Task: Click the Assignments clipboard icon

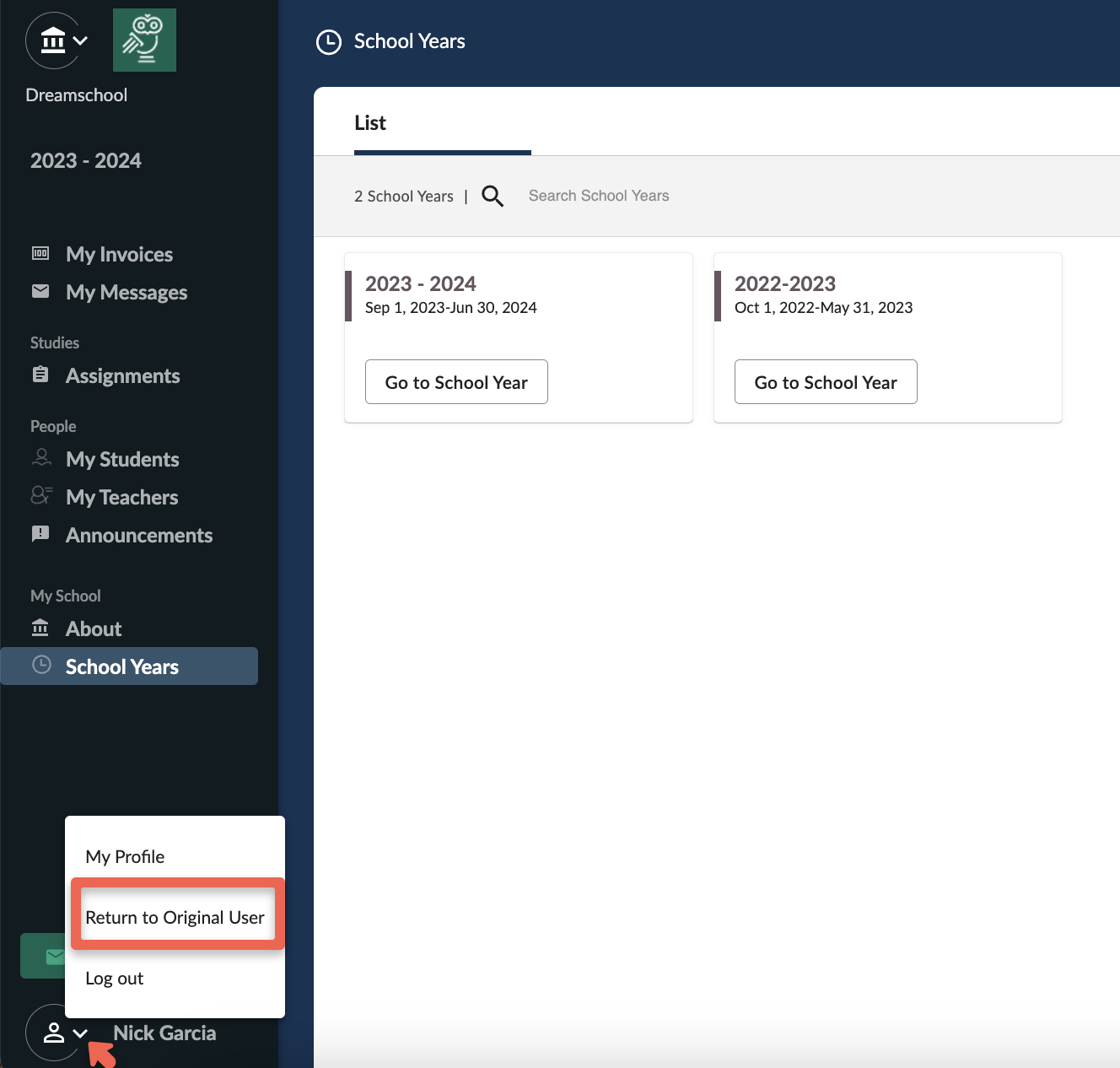Action: click(x=40, y=375)
